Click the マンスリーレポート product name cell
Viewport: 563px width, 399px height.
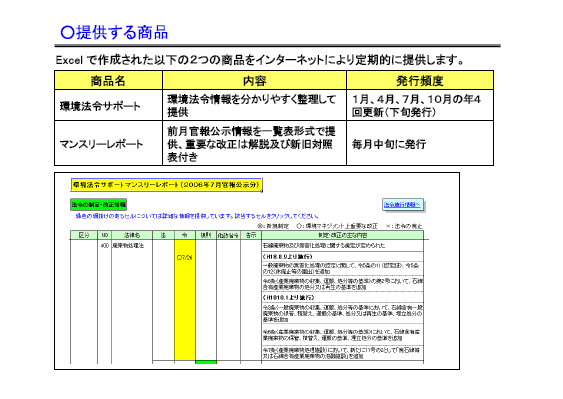(x=108, y=144)
